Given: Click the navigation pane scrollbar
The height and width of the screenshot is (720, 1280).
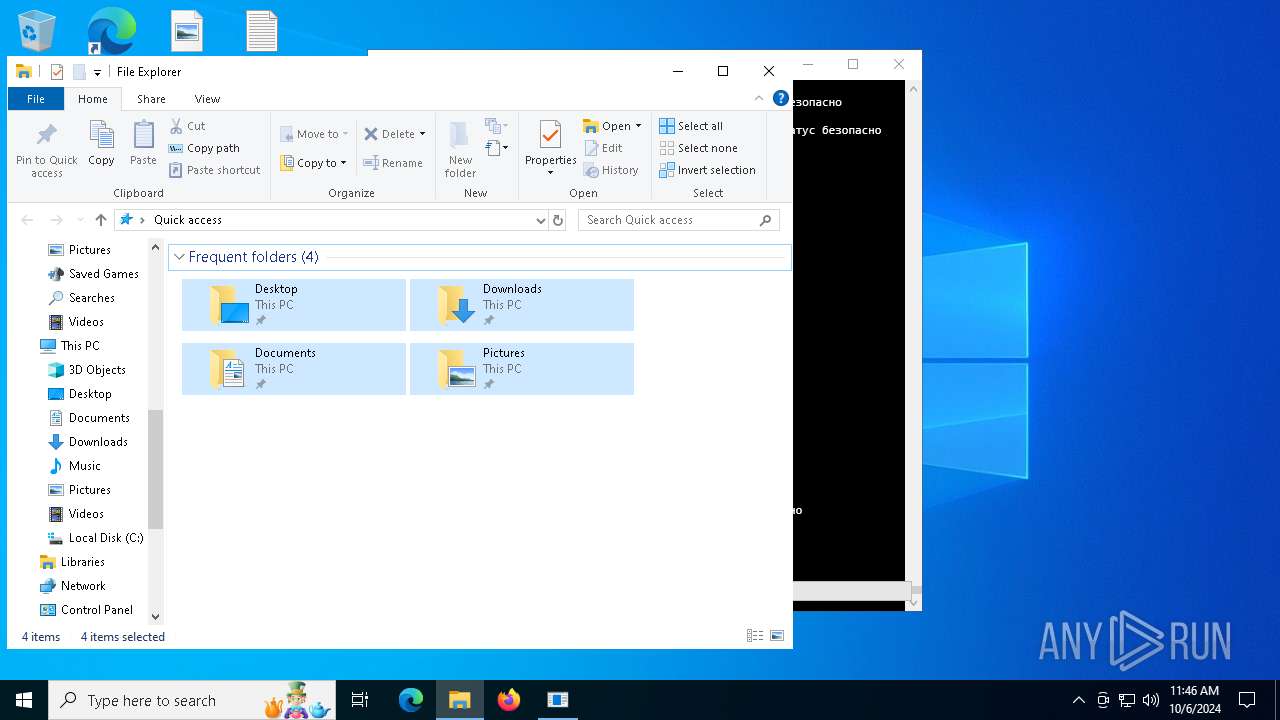Looking at the screenshot, I should [155, 468].
